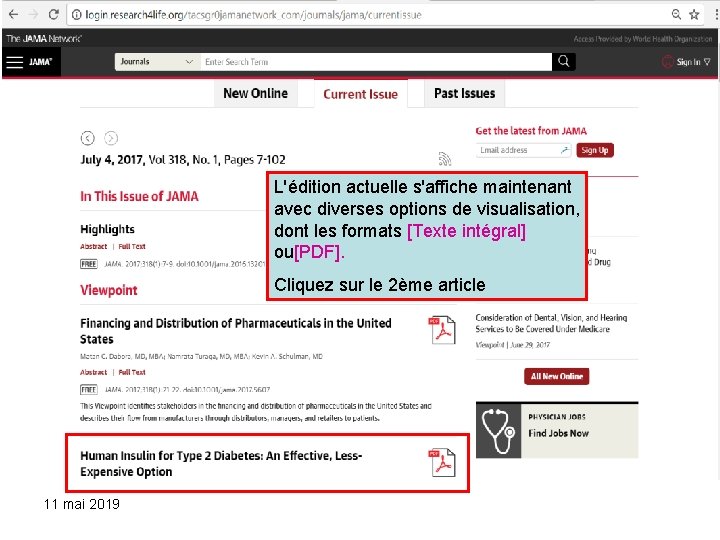Click Access Provided by World Health Organization text
Viewport: 720px width, 540px height.
click(642, 39)
